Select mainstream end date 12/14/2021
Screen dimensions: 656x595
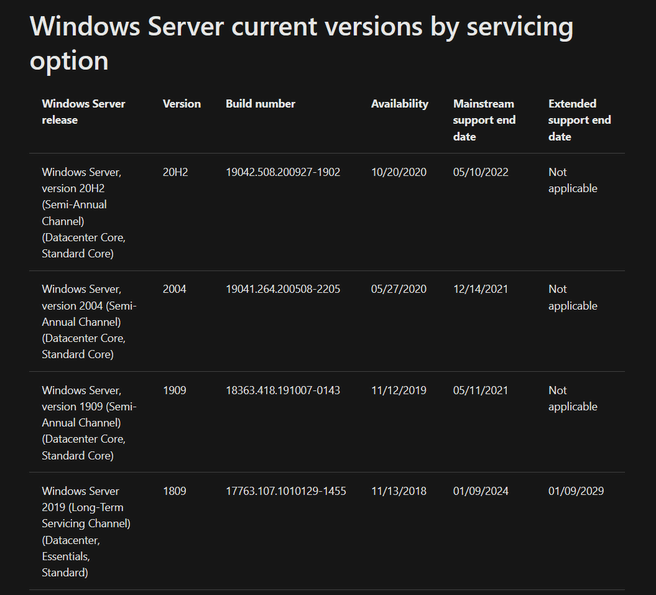pyautogui.click(x=480, y=289)
